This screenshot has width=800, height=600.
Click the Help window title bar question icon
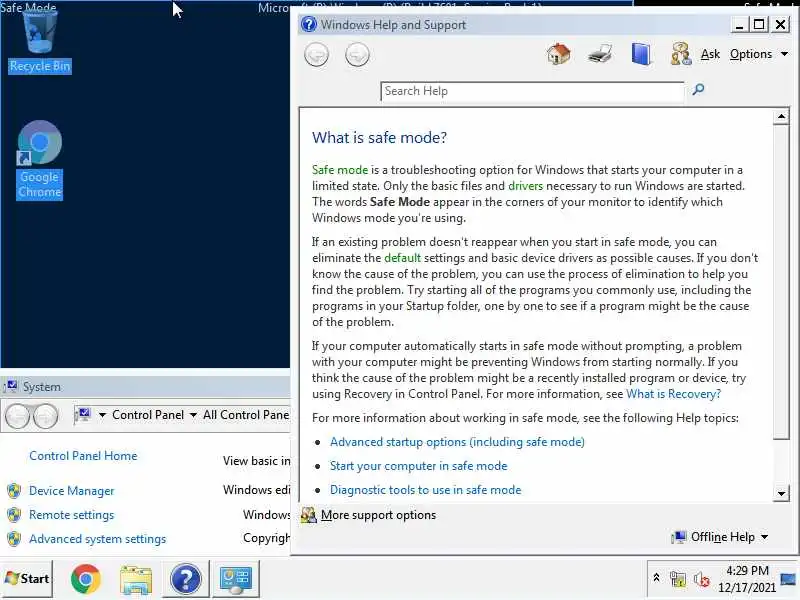click(309, 24)
